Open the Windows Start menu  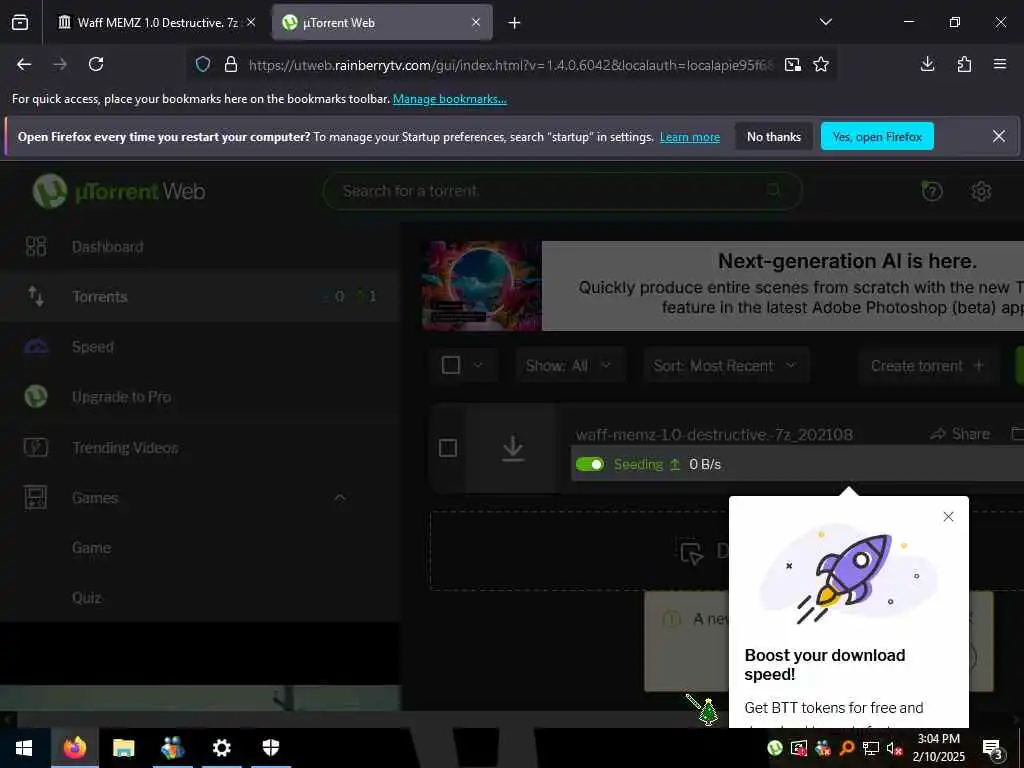pos(24,748)
